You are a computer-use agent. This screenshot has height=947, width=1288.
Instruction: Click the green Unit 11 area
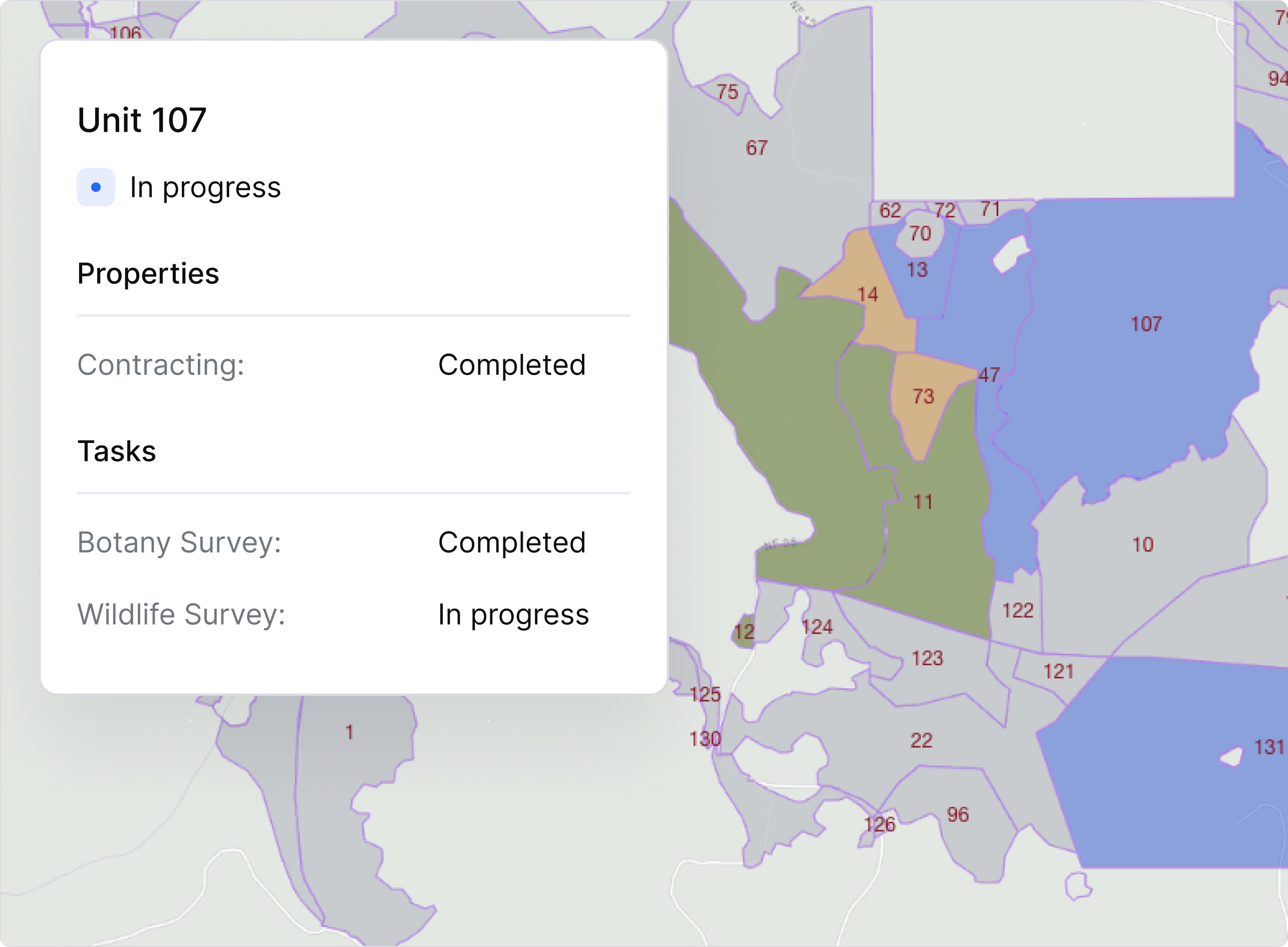coord(924,502)
